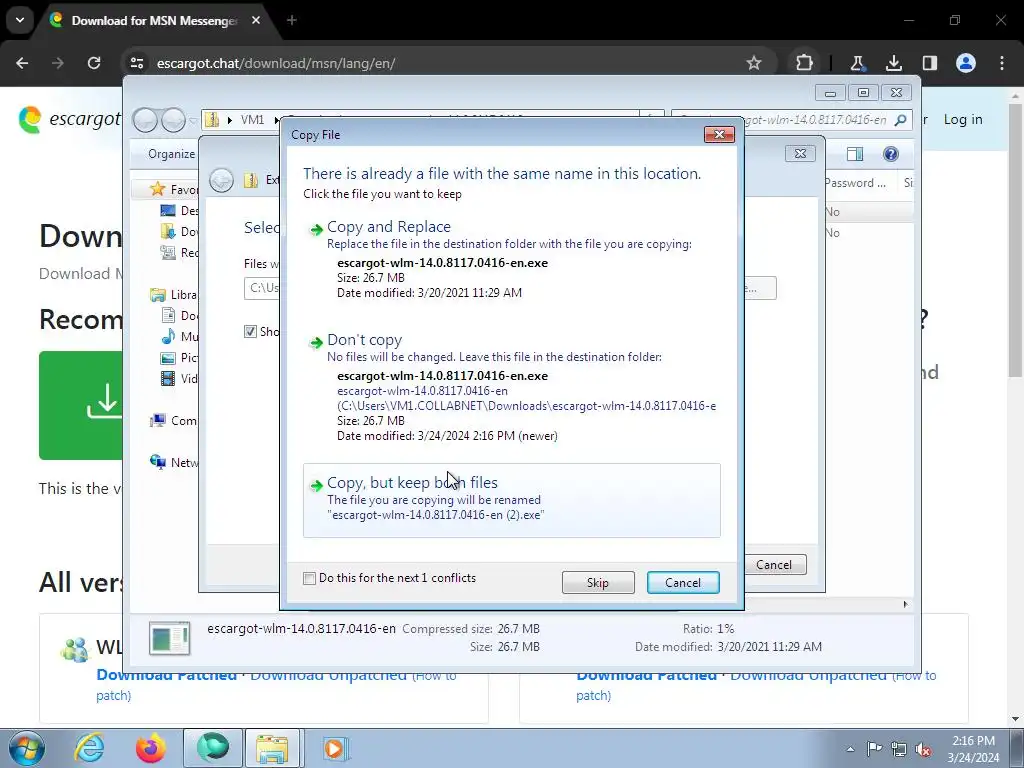Click the browser address bar URL
The height and width of the screenshot is (768, 1024).
[x=276, y=63]
